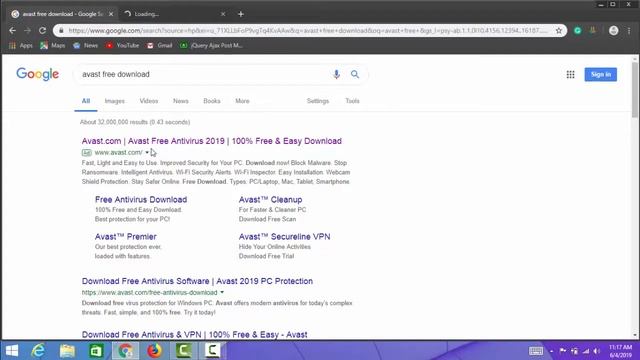The image size is (640, 360).
Task: Open the Tools search options
Action: 352,101
